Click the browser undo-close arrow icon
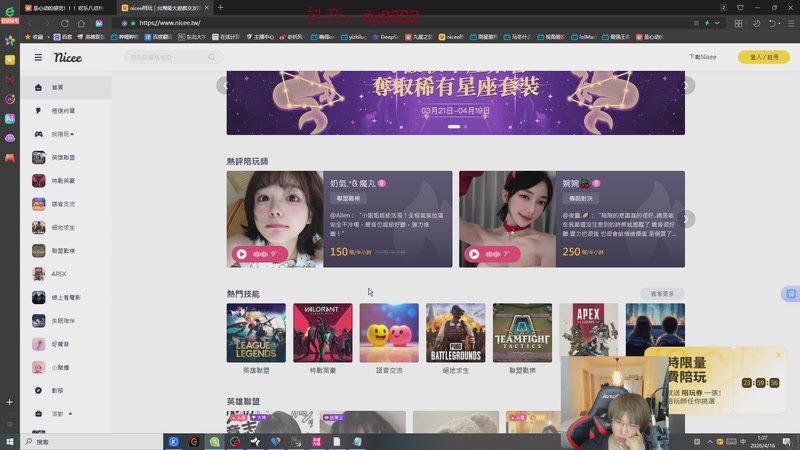Screen dimensions: 800x450 772,23
